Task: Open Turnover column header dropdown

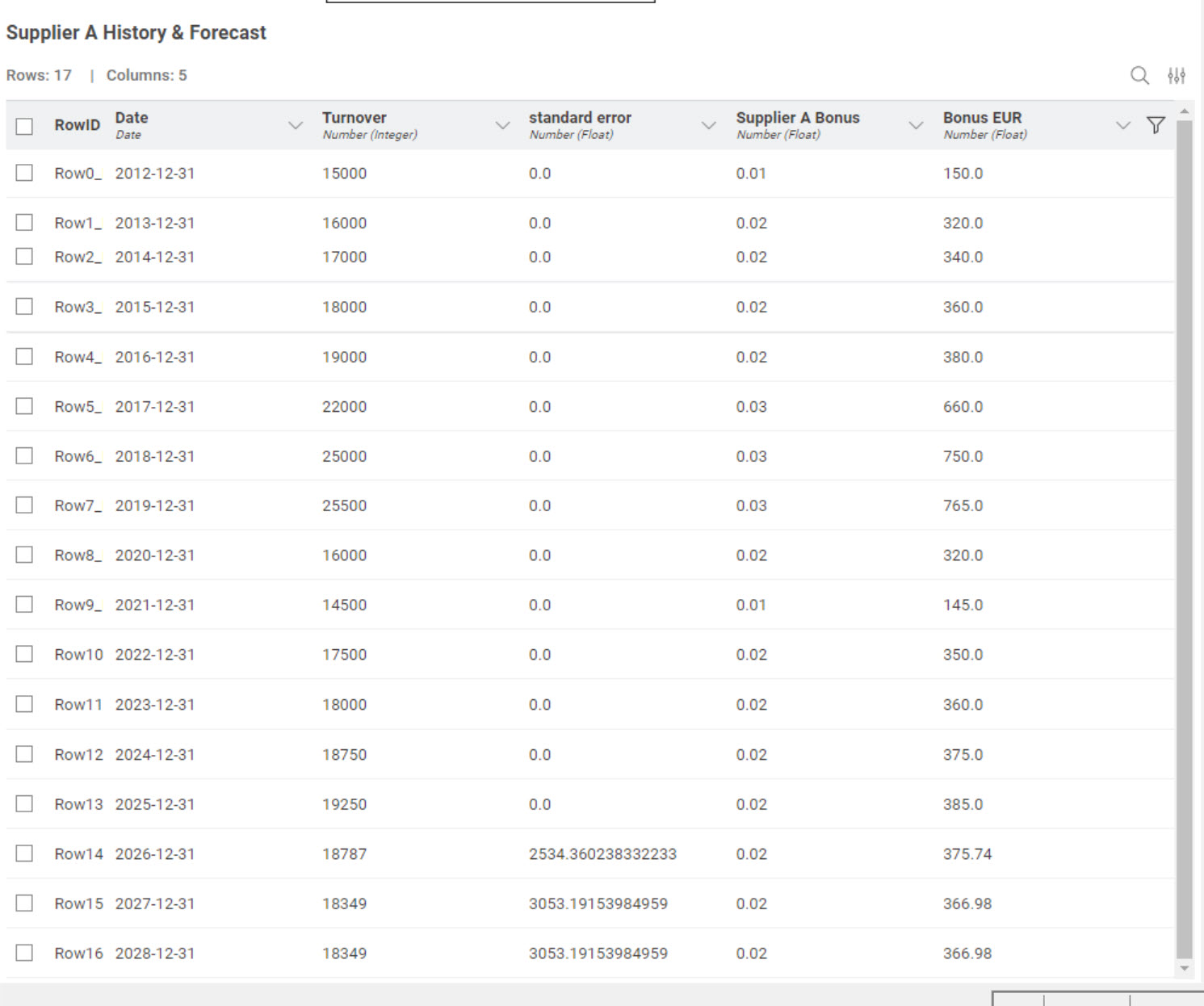Action: coord(502,125)
